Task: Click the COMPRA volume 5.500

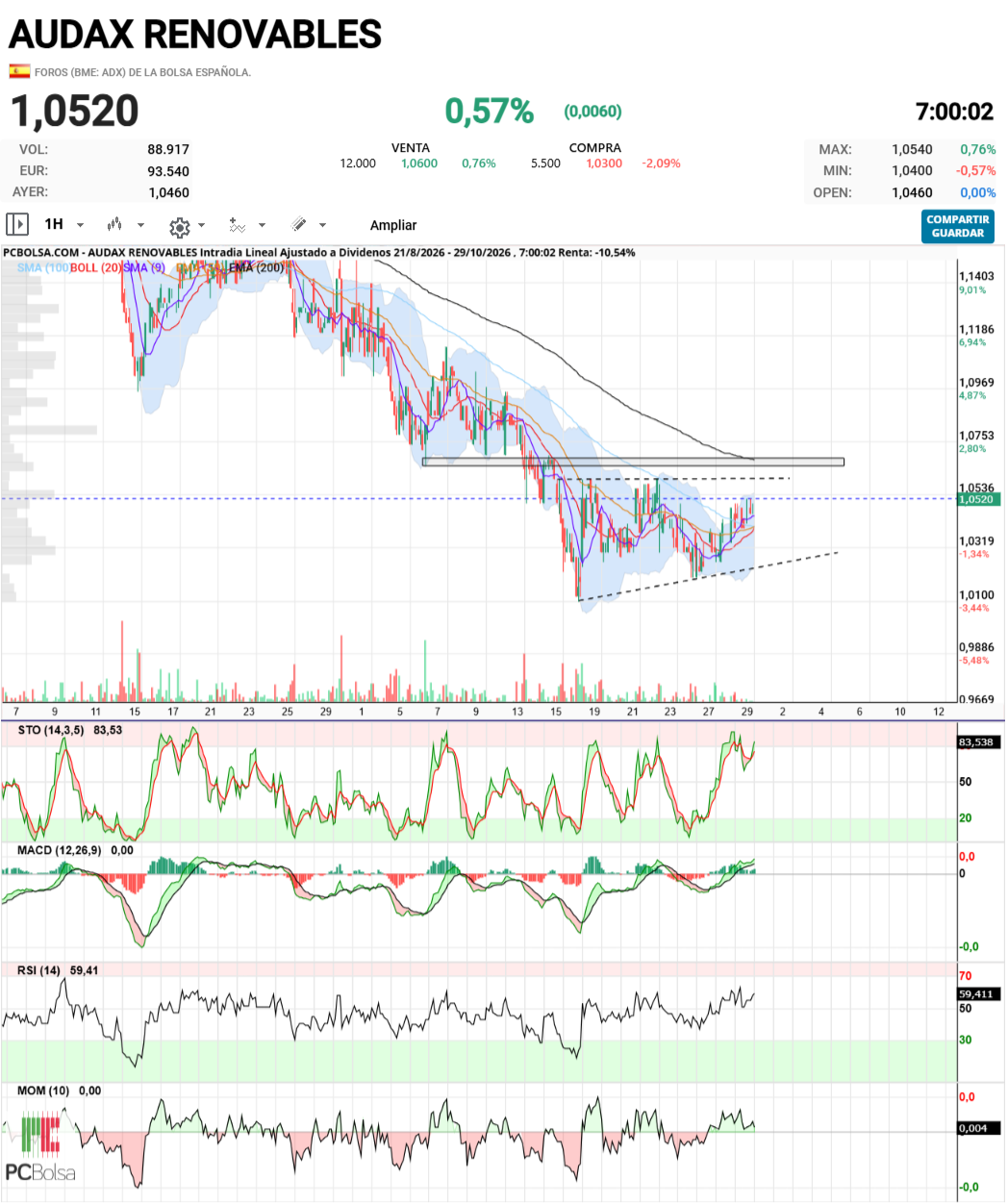Action: pyautogui.click(x=545, y=163)
